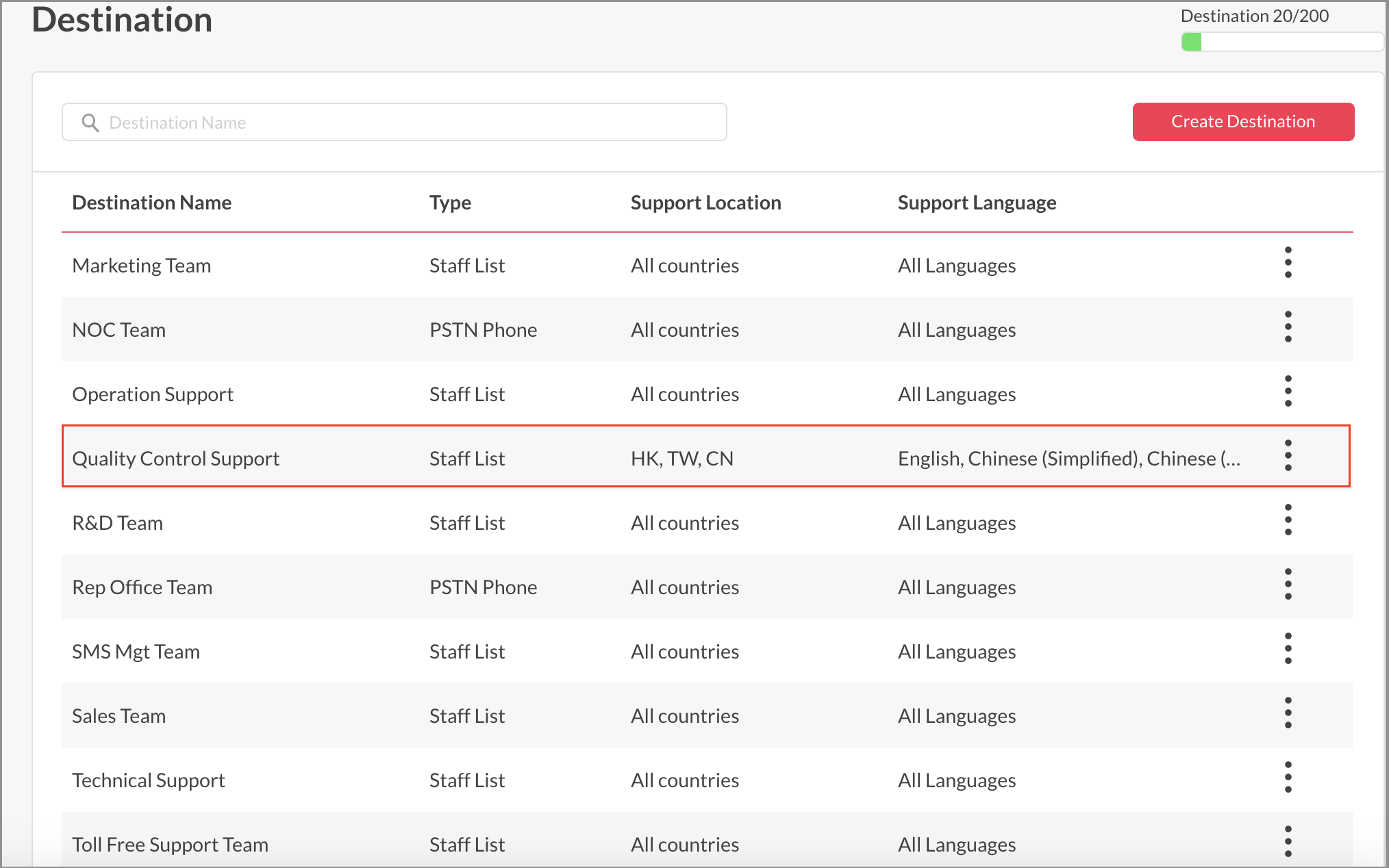Click the Destination 20/200 usage bar
The height and width of the screenshot is (868, 1389).
click(1281, 42)
